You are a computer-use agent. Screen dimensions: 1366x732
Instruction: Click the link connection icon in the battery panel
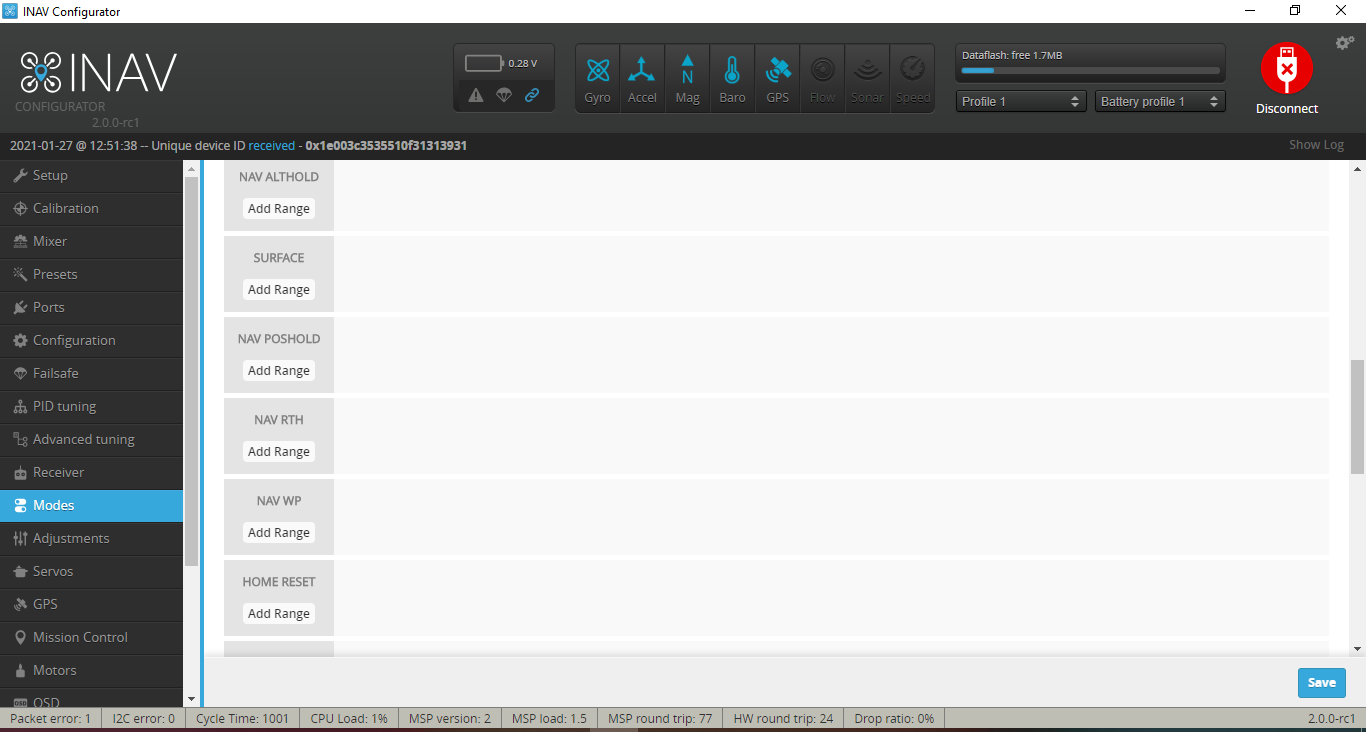(531, 95)
